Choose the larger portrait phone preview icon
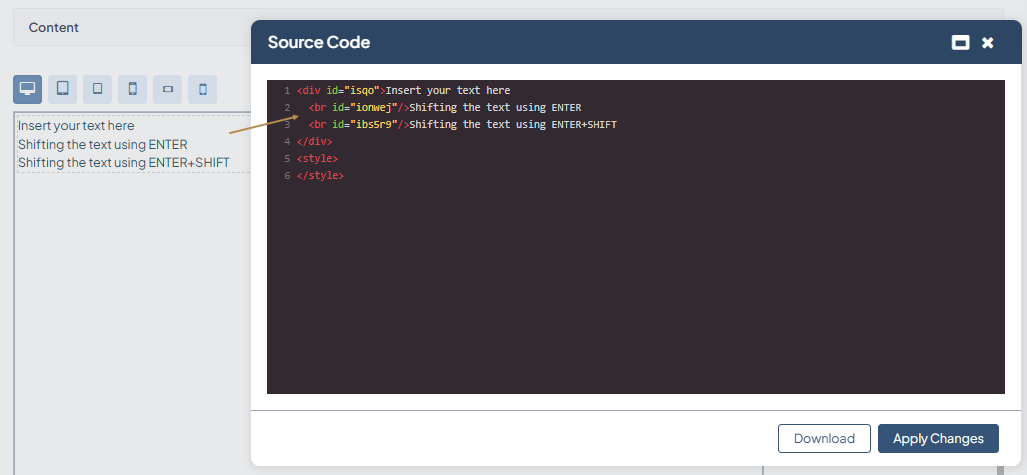Screen dimensions: 1027x475 pyautogui.click(x=132, y=89)
